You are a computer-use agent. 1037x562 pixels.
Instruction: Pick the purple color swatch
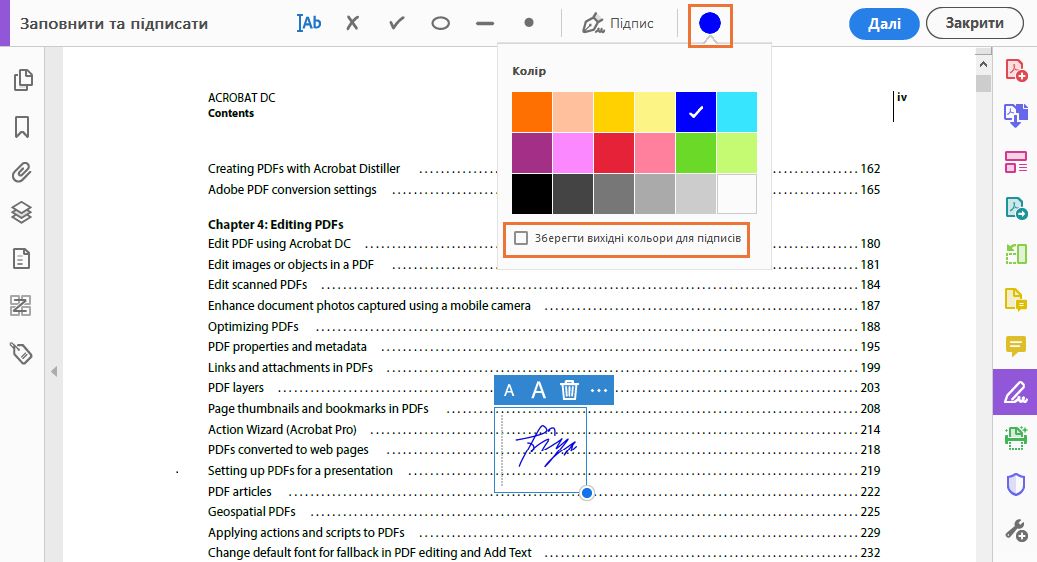pyautogui.click(x=532, y=153)
